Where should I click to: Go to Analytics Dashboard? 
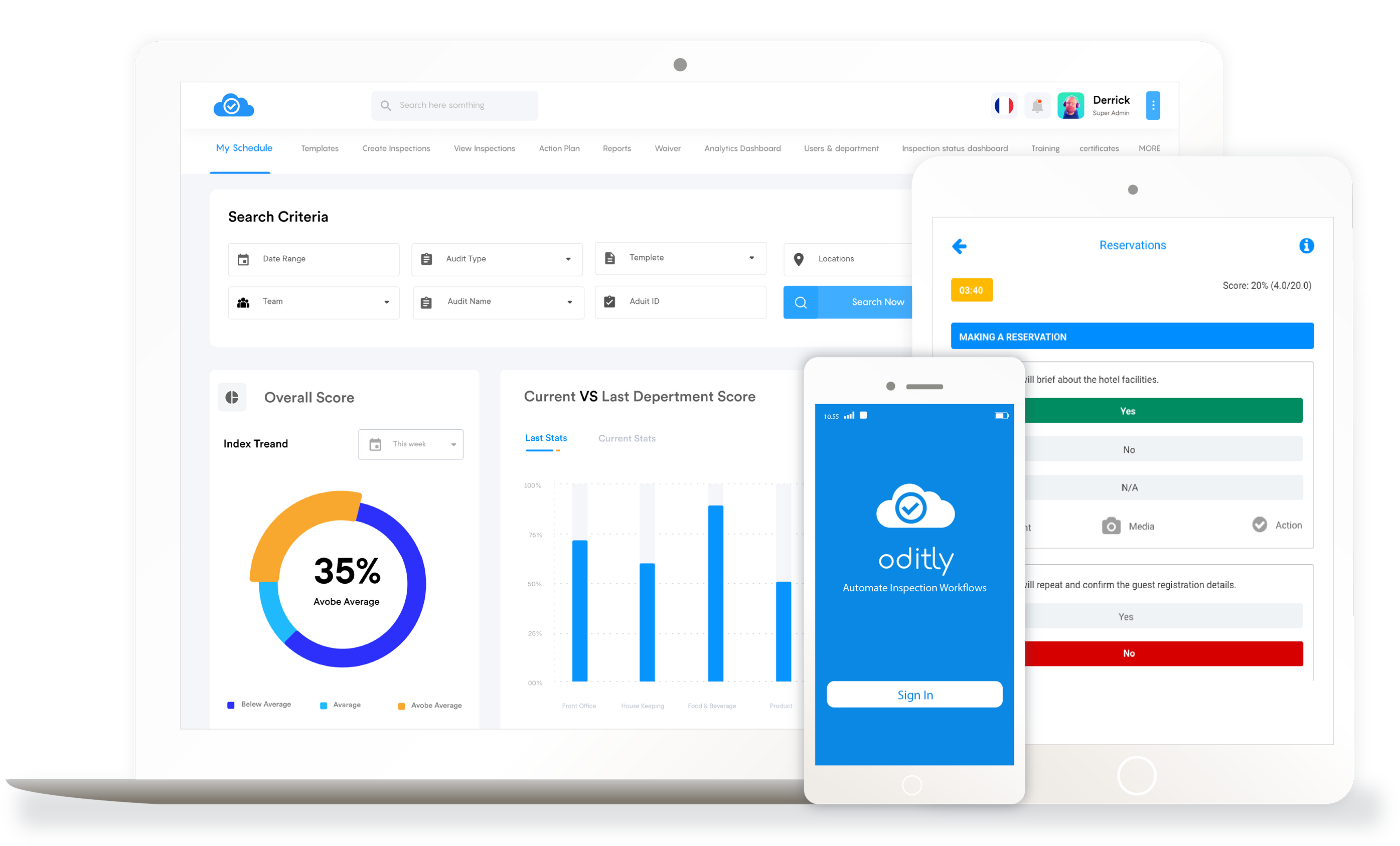pos(742,148)
